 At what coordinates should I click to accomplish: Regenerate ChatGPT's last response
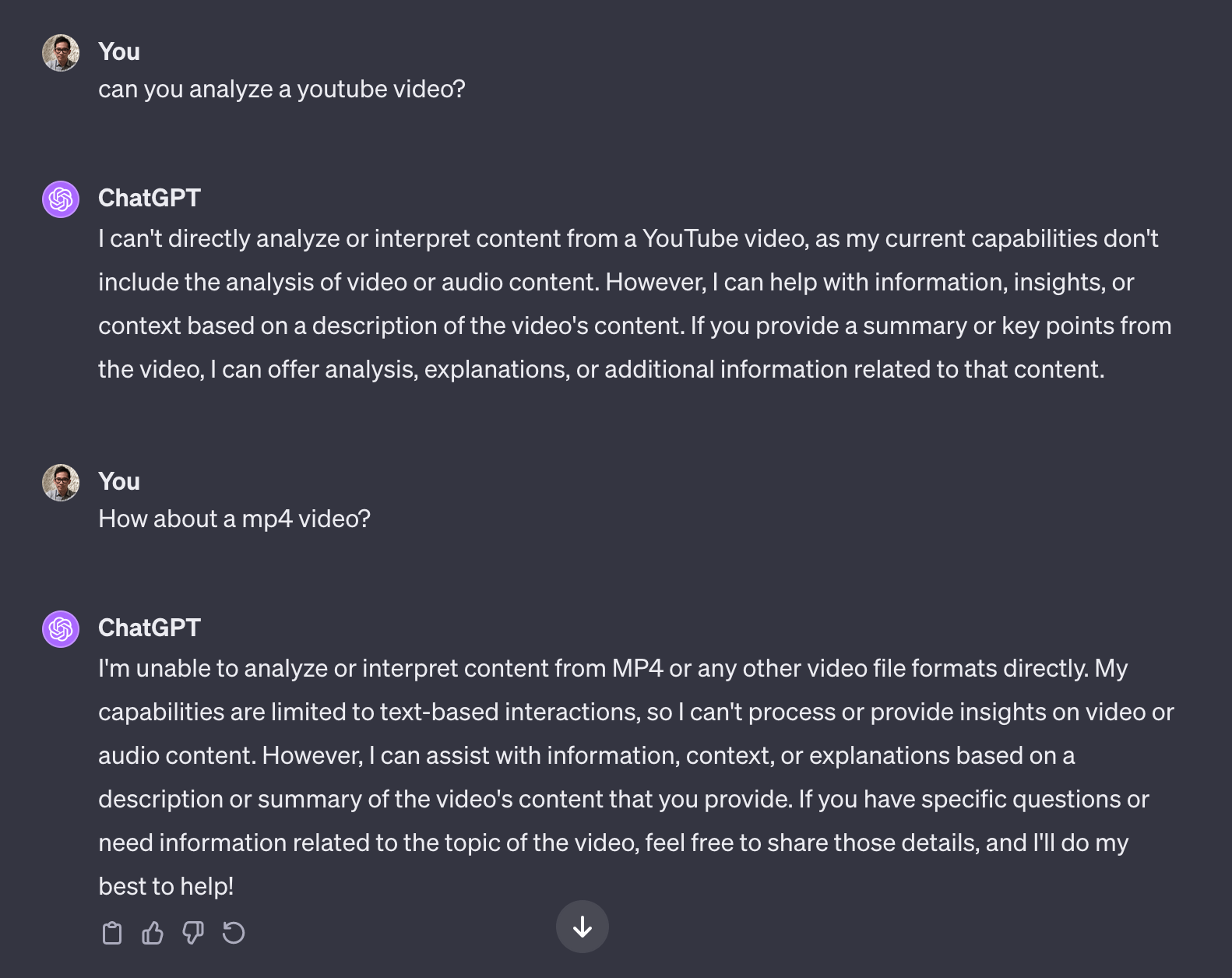[x=234, y=932]
